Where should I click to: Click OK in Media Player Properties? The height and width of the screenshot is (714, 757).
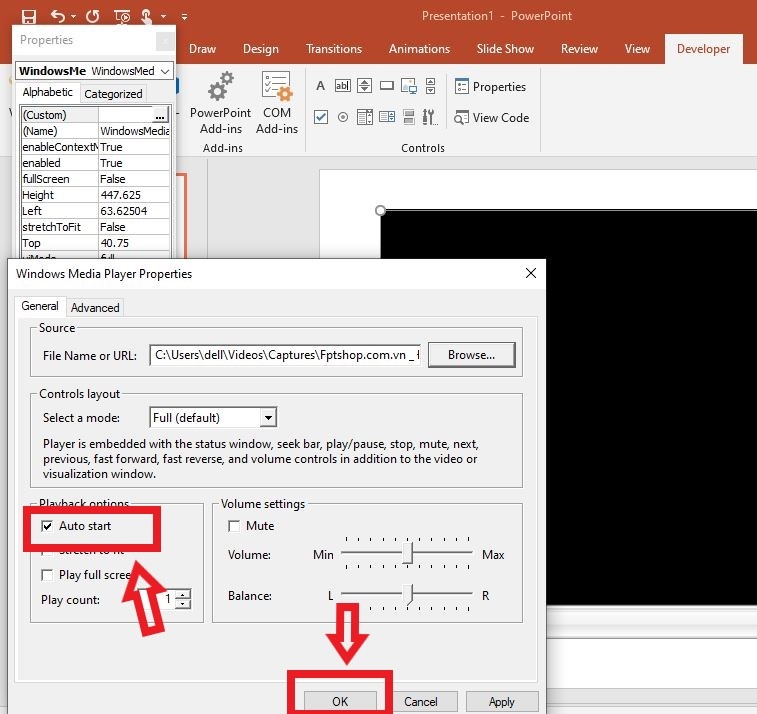click(340, 701)
